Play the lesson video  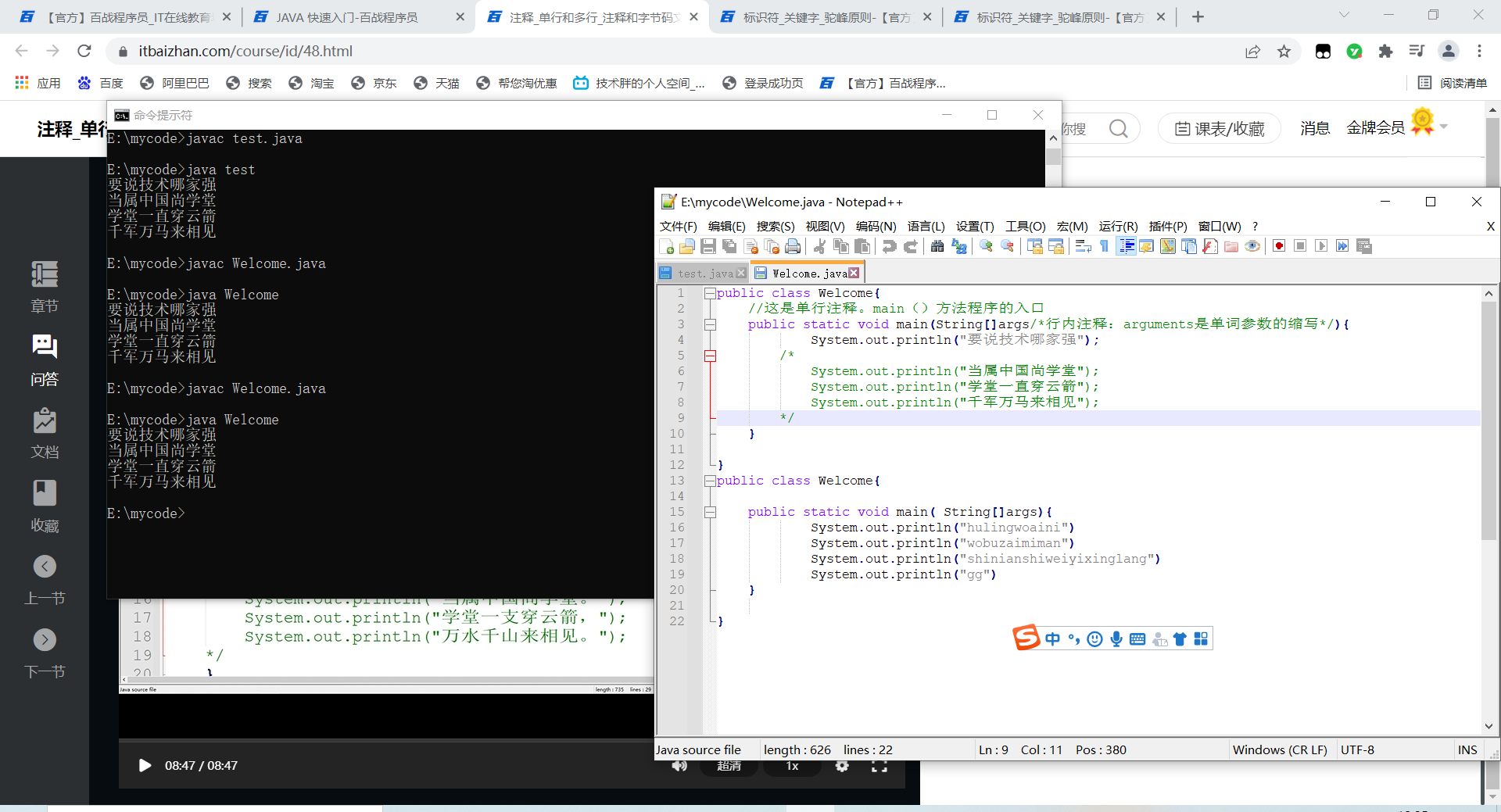click(145, 765)
